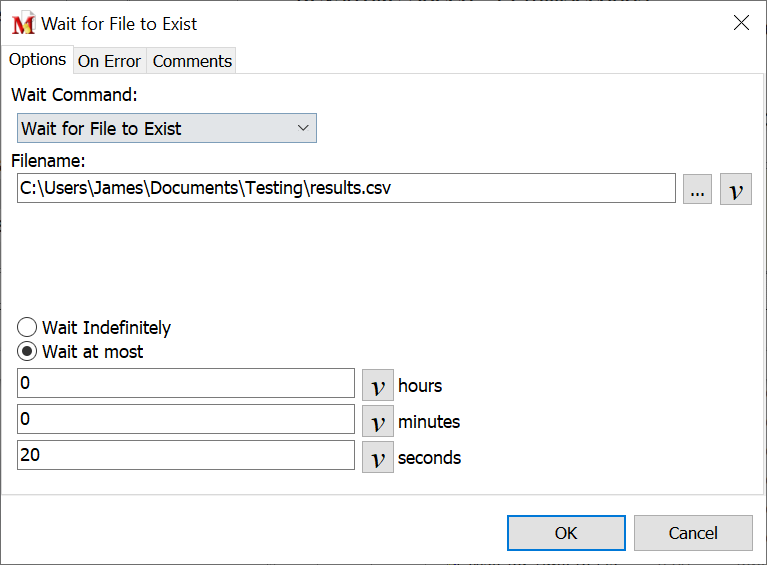Open the On Error tab

tap(109, 61)
